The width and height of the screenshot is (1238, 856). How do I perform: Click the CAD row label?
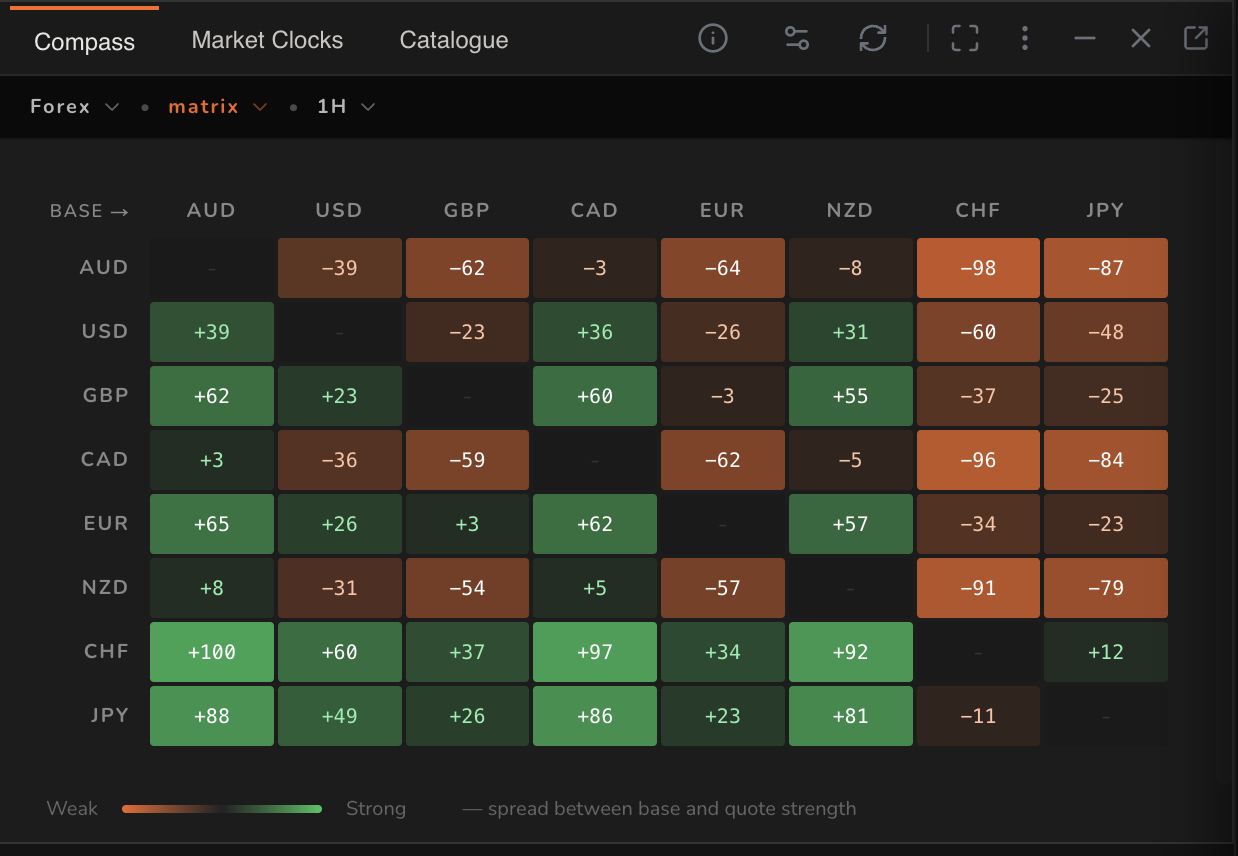[x=104, y=460]
